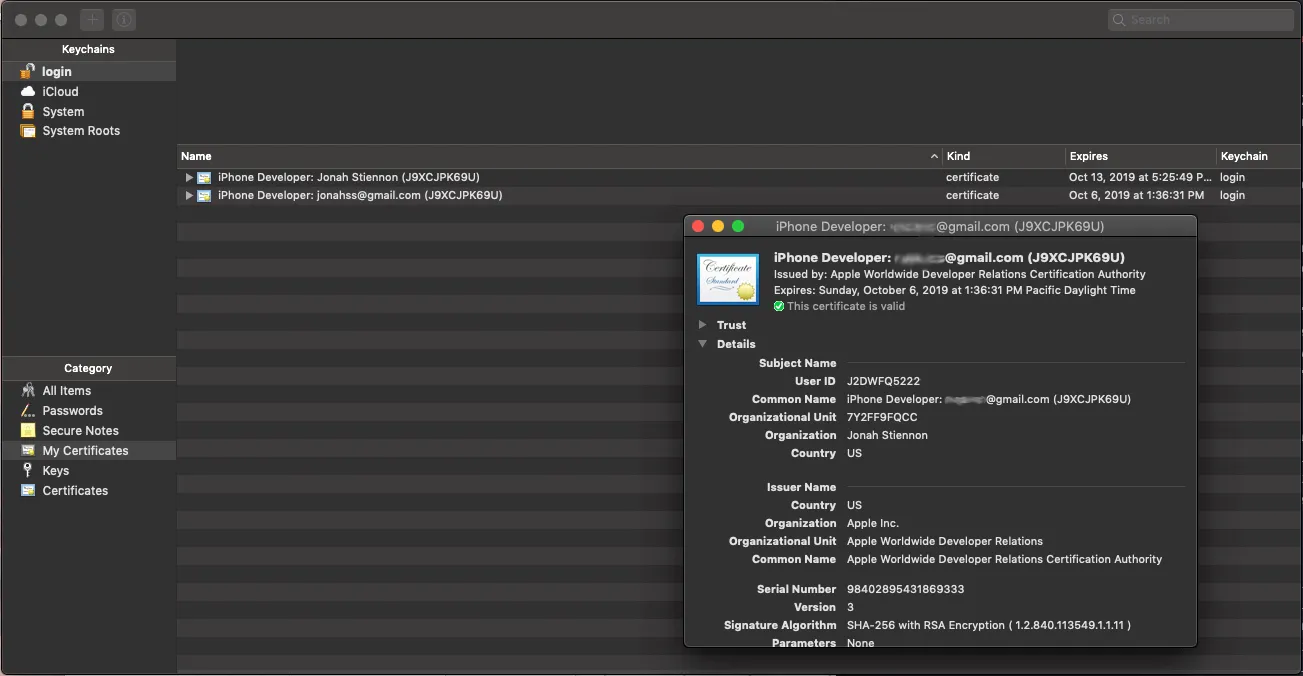Screen dimensions: 1303x676
Task: Click the Search field in toolbar
Action: (1201, 20)
